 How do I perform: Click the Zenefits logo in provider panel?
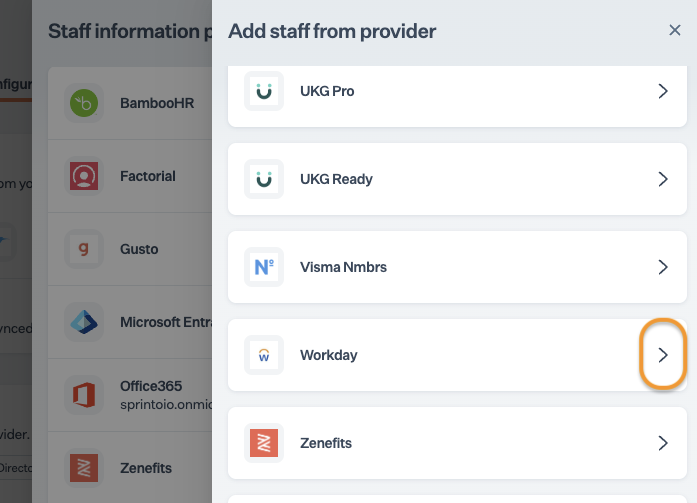264,443
